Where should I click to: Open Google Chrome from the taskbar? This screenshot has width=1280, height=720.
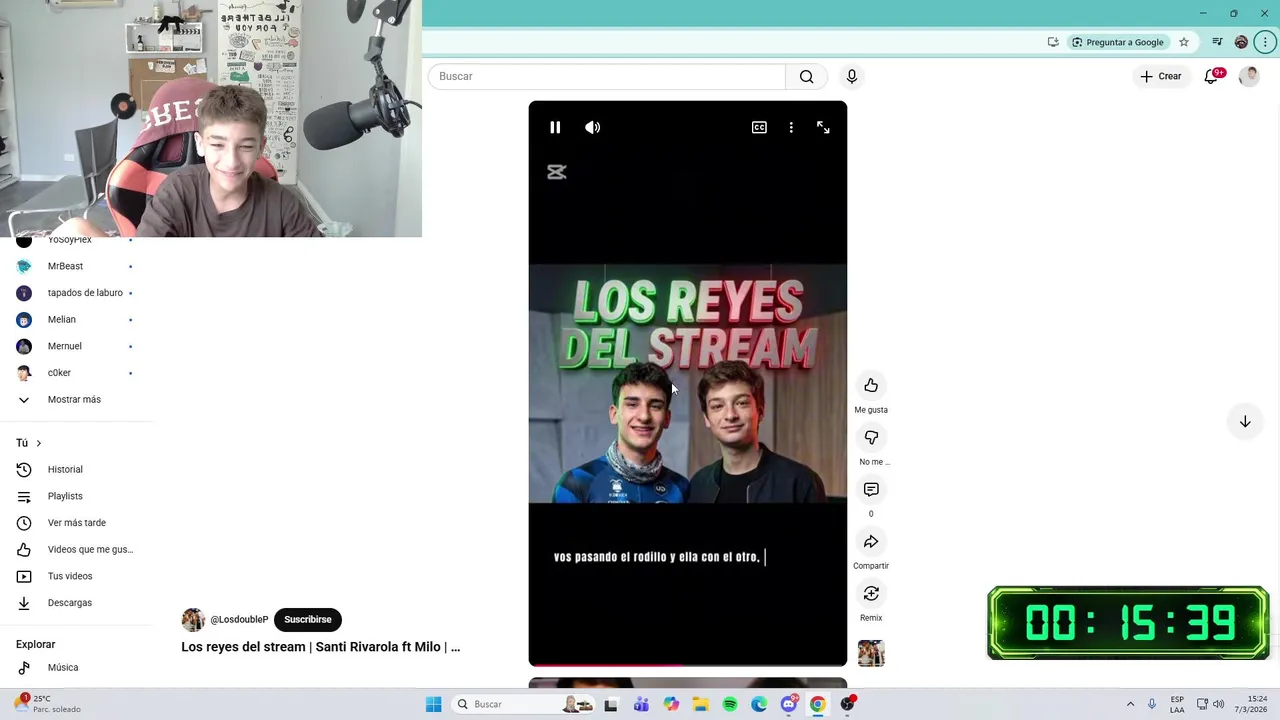(x=818, y=704)
